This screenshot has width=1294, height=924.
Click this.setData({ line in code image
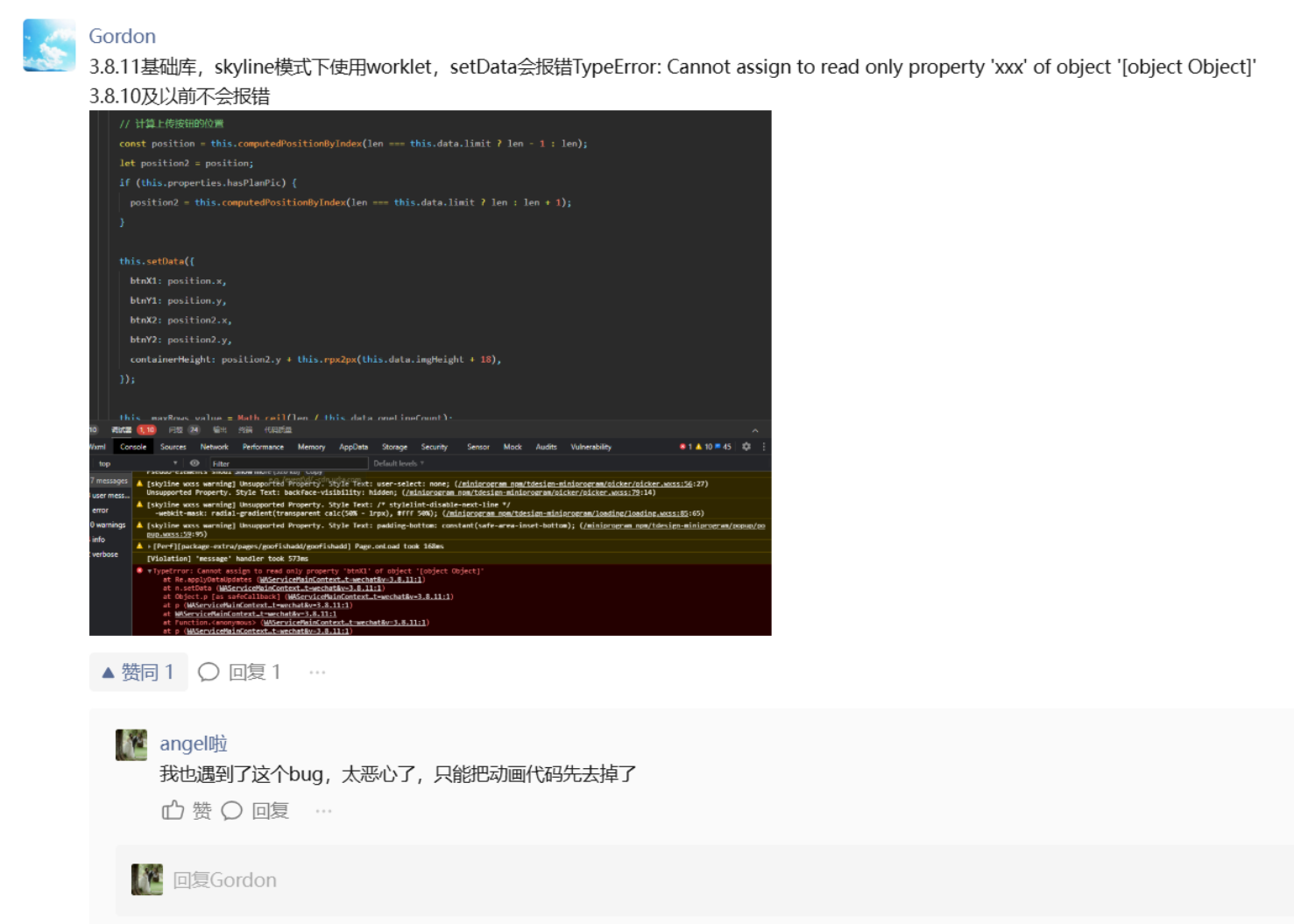tap(157, 261)
